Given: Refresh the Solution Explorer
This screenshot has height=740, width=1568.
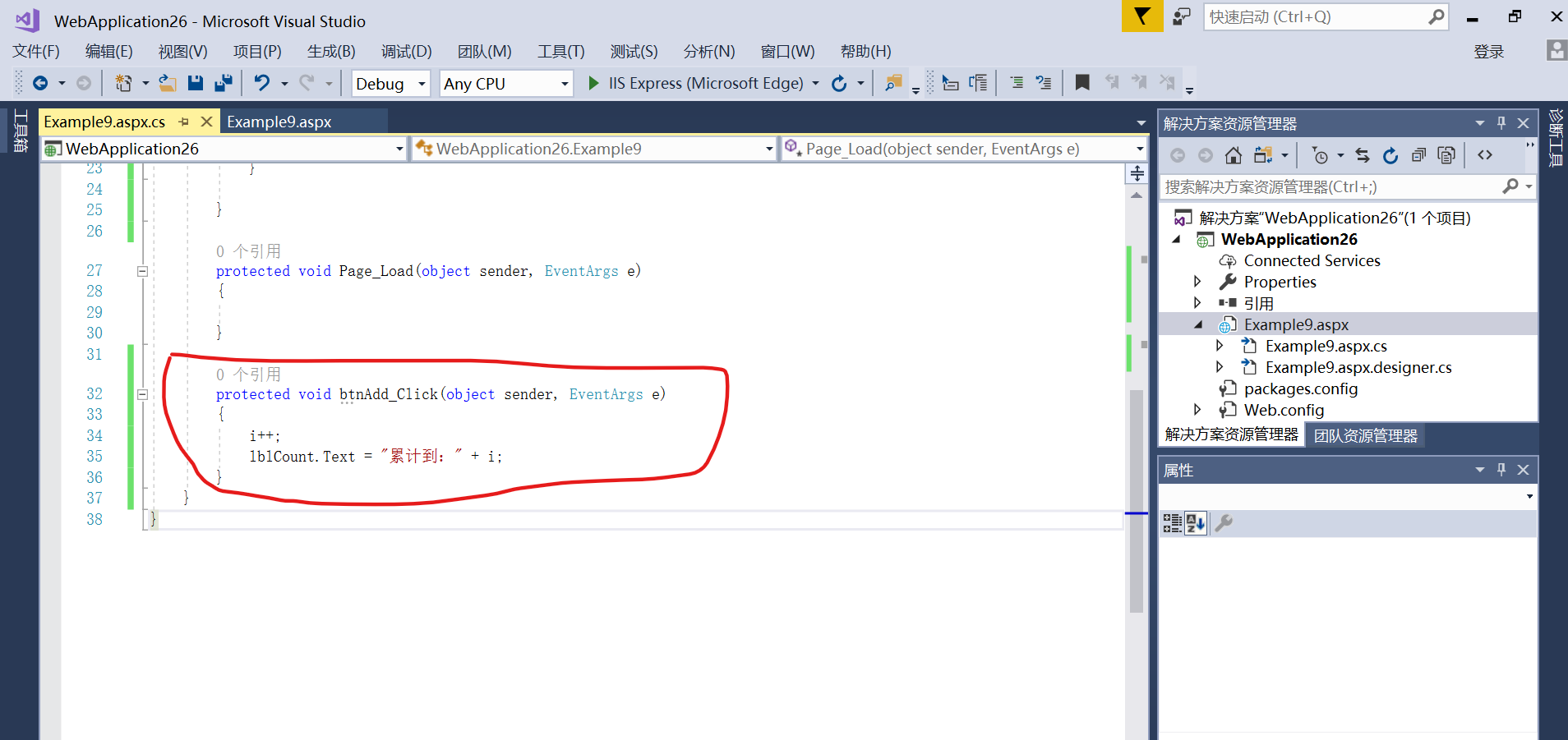Looking at the screenshot, I should click(x=1390, y=154).
